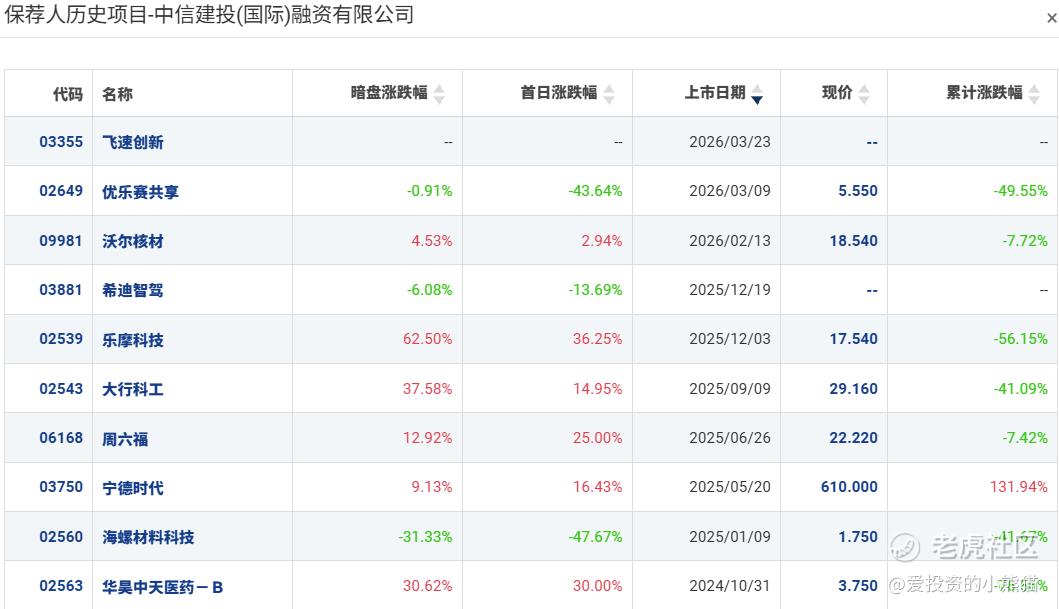
Task: Select listing date 2025/05/20
Action: point(729,487)
